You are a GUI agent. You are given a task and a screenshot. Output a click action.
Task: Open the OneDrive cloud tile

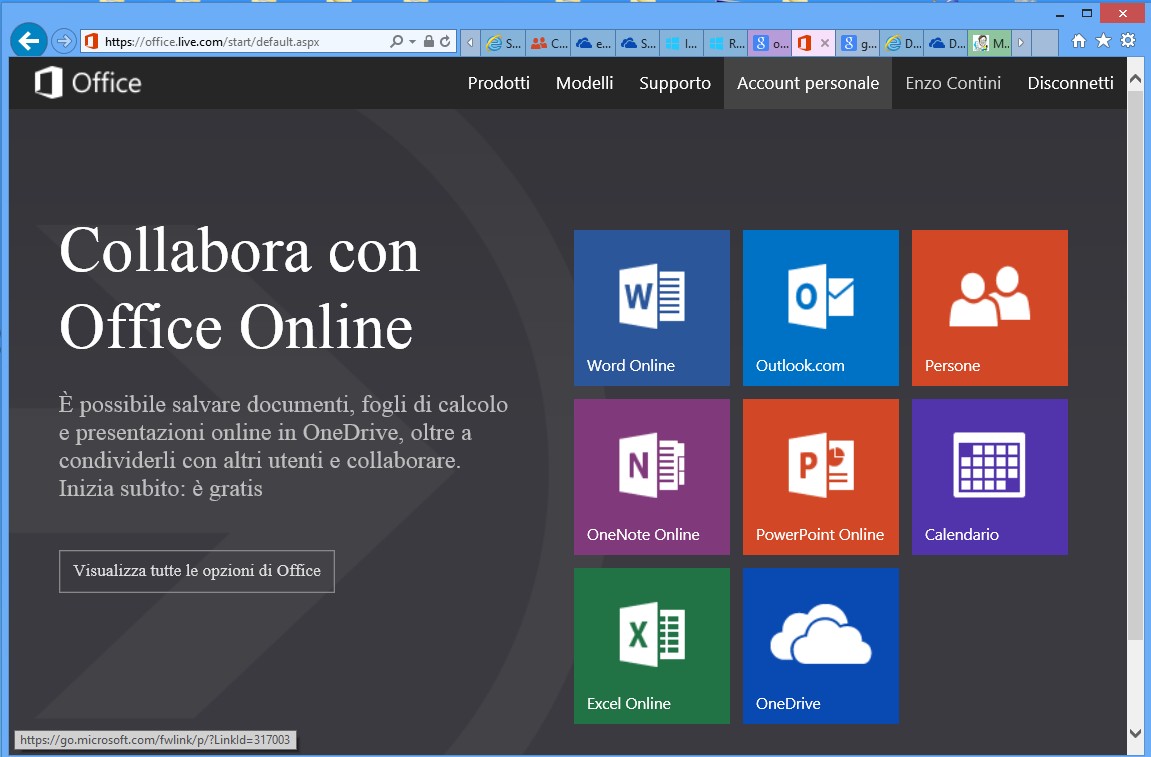click(x=820, y=645)
